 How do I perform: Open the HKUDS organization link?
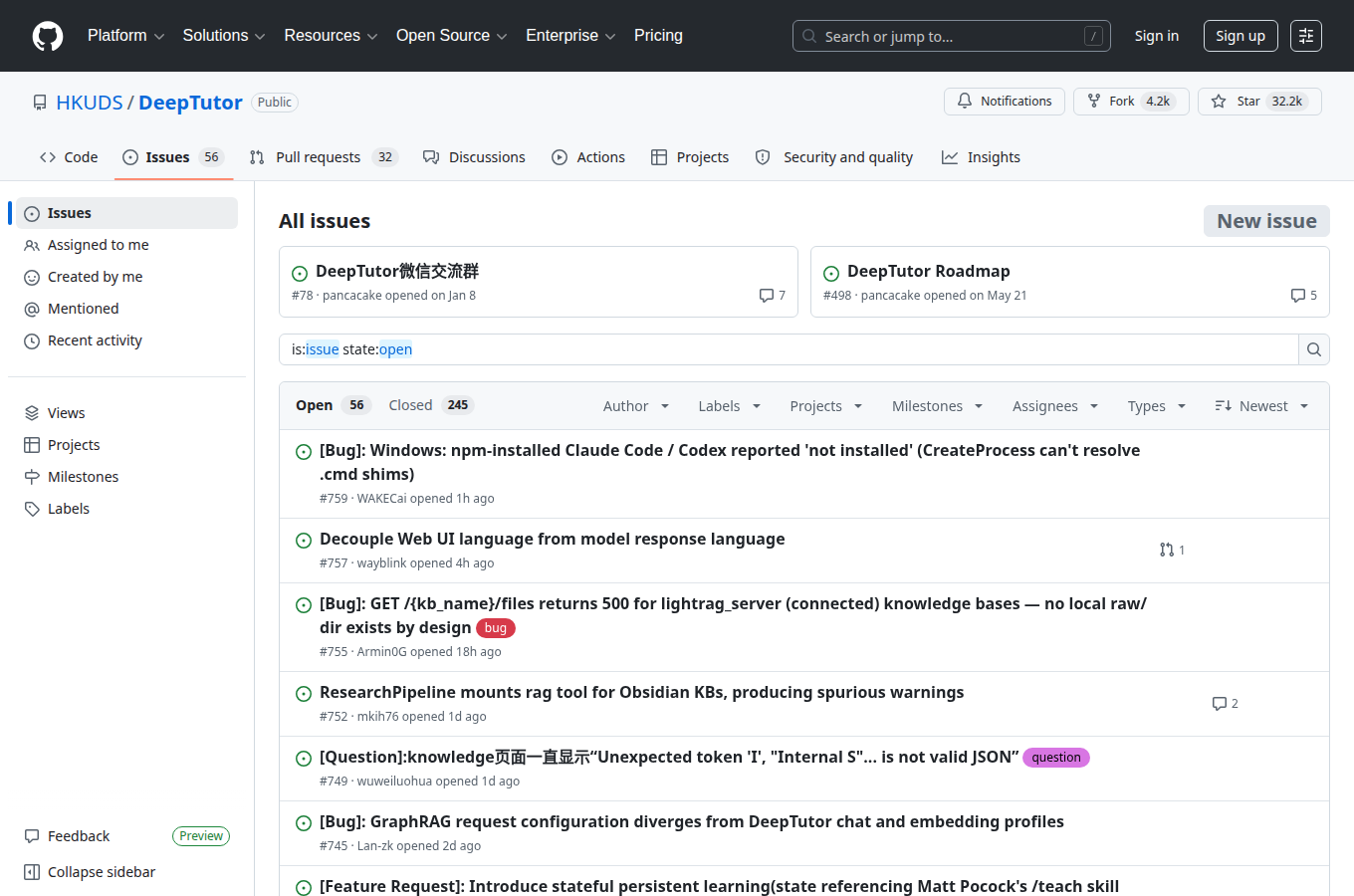click(90, 103)
